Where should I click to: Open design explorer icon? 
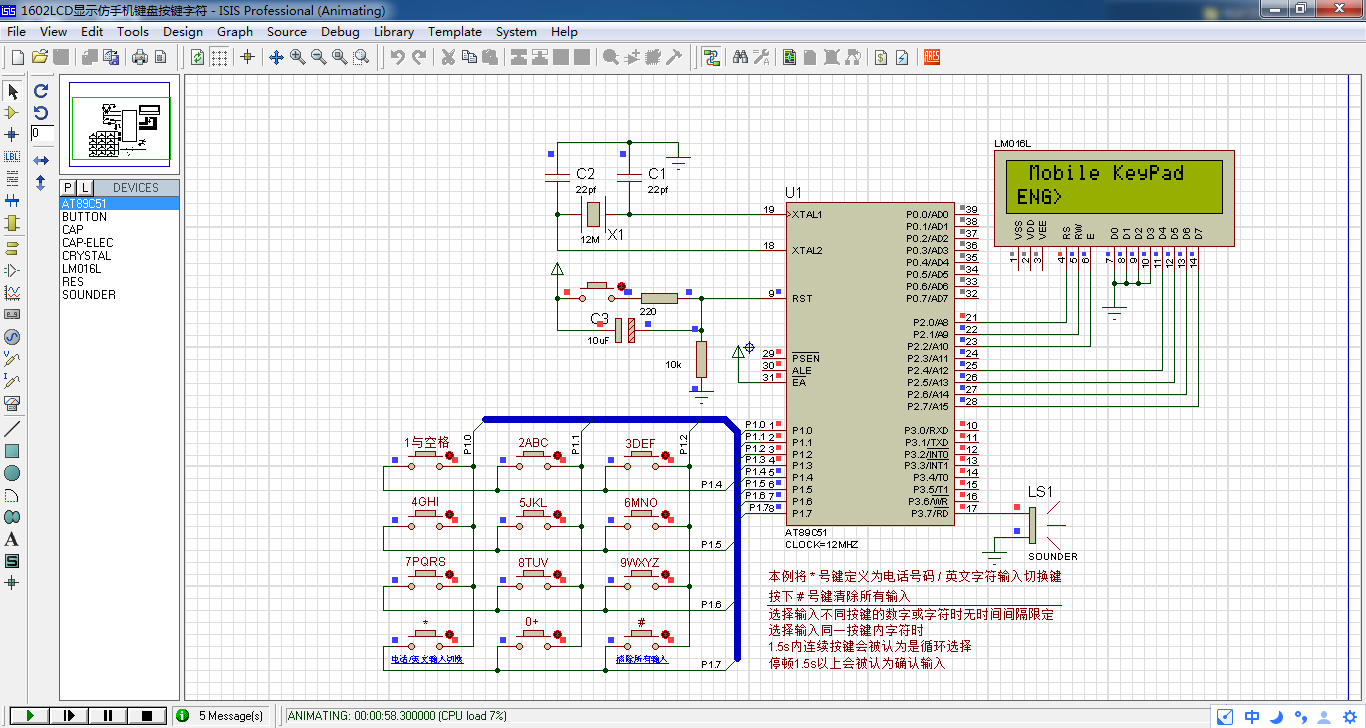point(790,57)
